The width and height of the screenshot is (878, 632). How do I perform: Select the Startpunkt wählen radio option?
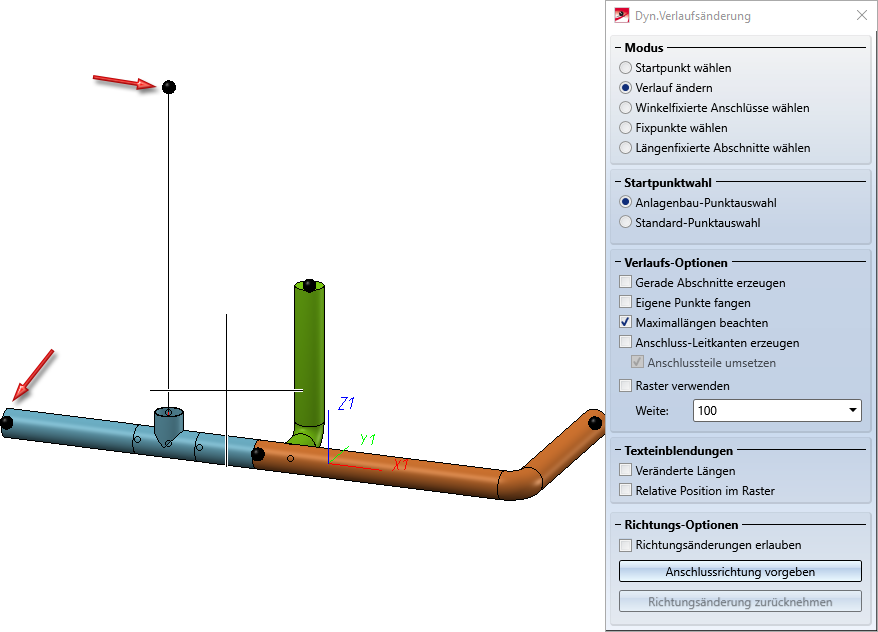625,68
